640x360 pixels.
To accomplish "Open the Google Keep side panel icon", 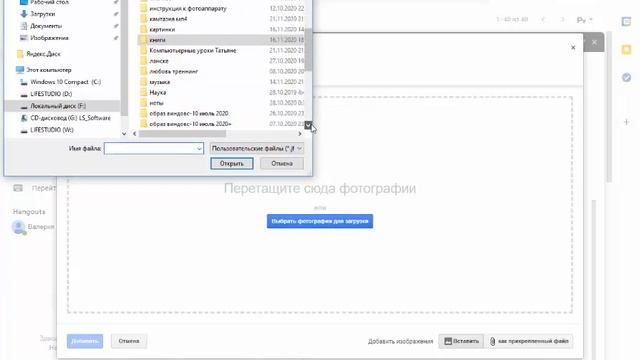I will tap(626, 50).
